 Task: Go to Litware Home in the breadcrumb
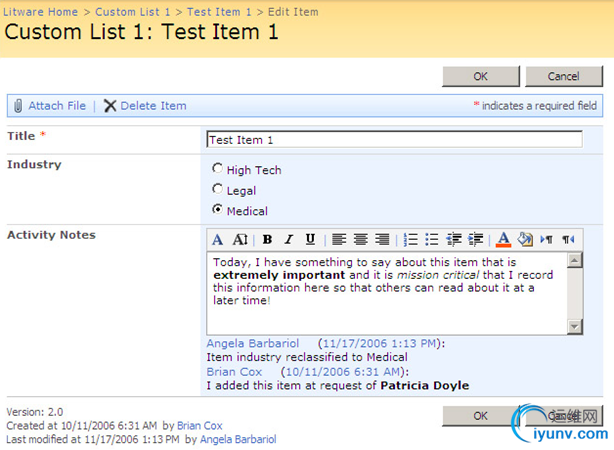tap(44, 12)
